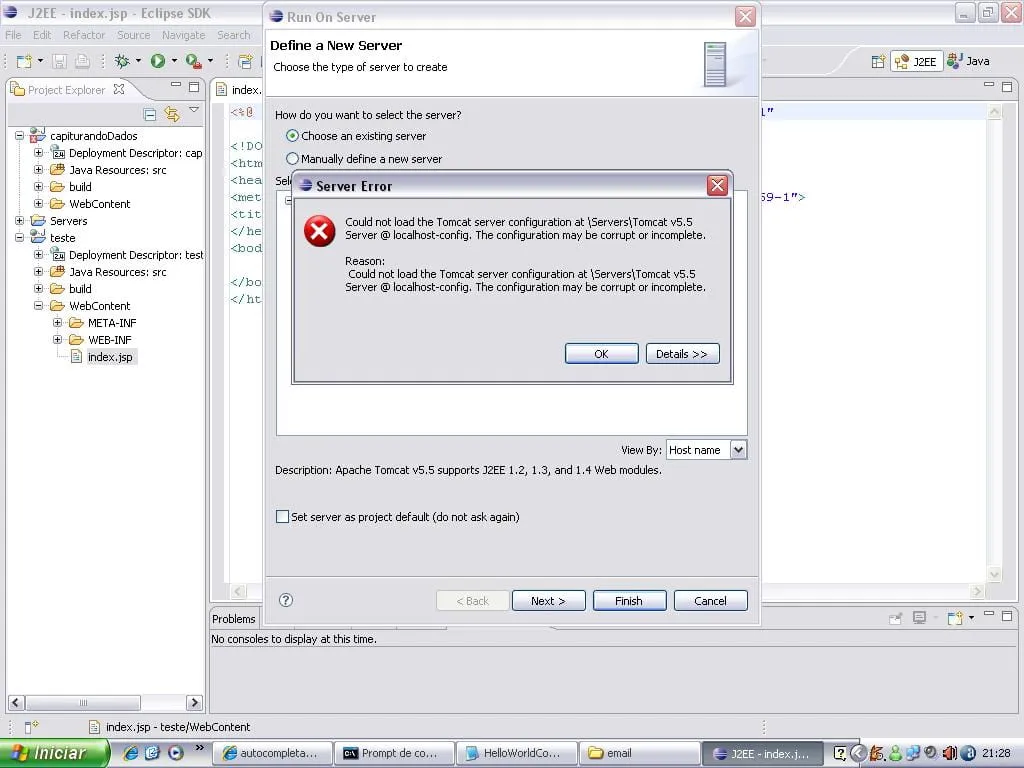This screenshot has width=1024, height=768.
Task: Click Finish in Run On Server wizard
Action: [x=629, y=601]
